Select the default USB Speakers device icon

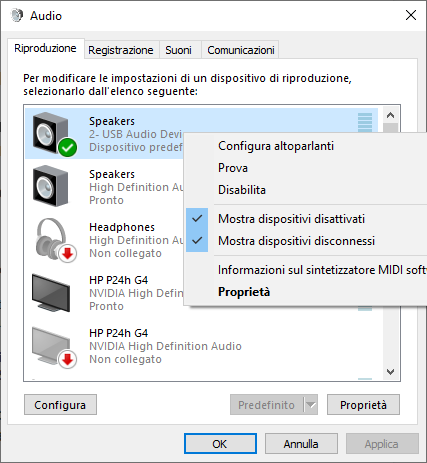tap(51, 133)
